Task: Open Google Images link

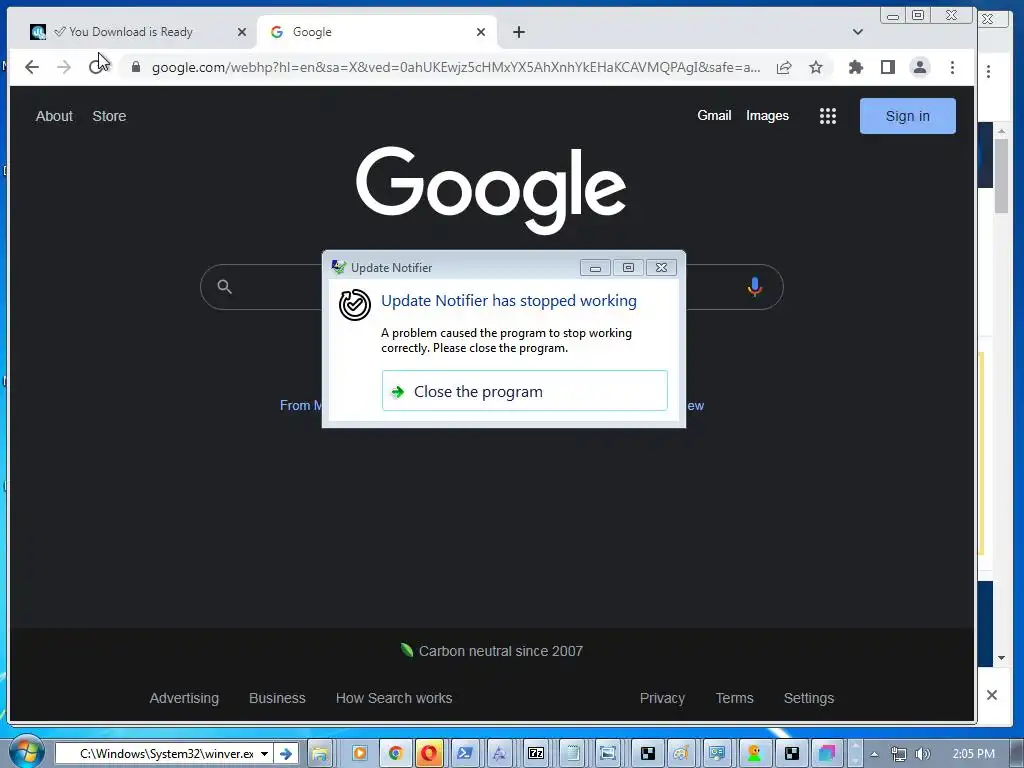Action: coord(767,116)
